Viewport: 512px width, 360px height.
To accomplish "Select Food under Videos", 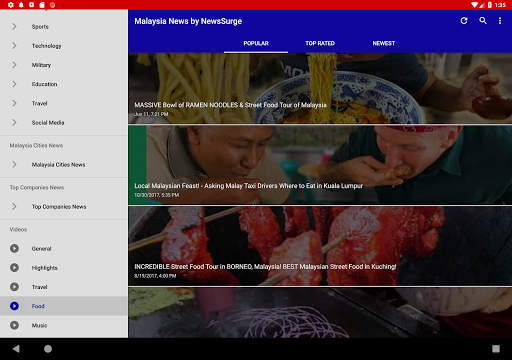I will [64, 306].
